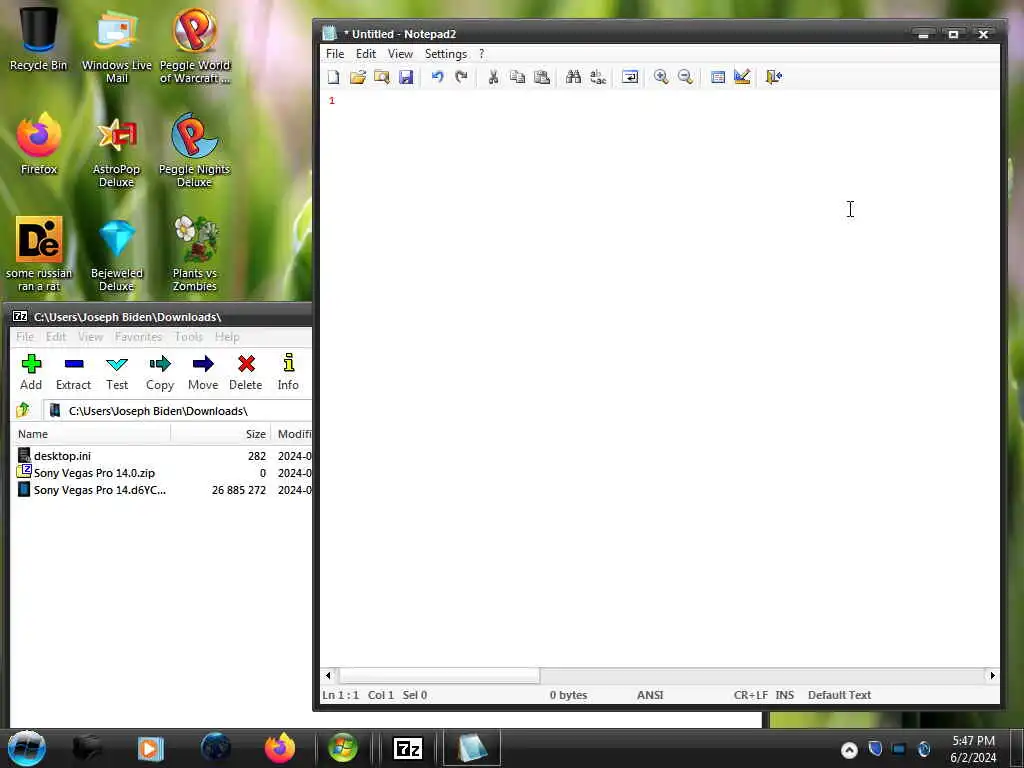Viewport: 1024px width, 768px height.
Task: Open the customize schemes icon
Action: [x=742, y=77]
